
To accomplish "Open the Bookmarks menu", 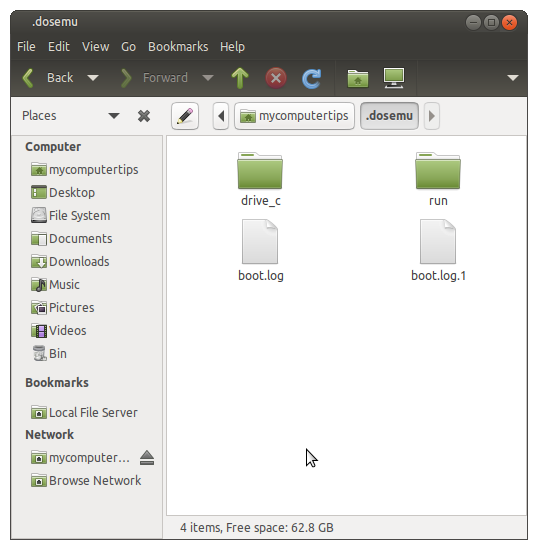I will click(x=178, y=47).
